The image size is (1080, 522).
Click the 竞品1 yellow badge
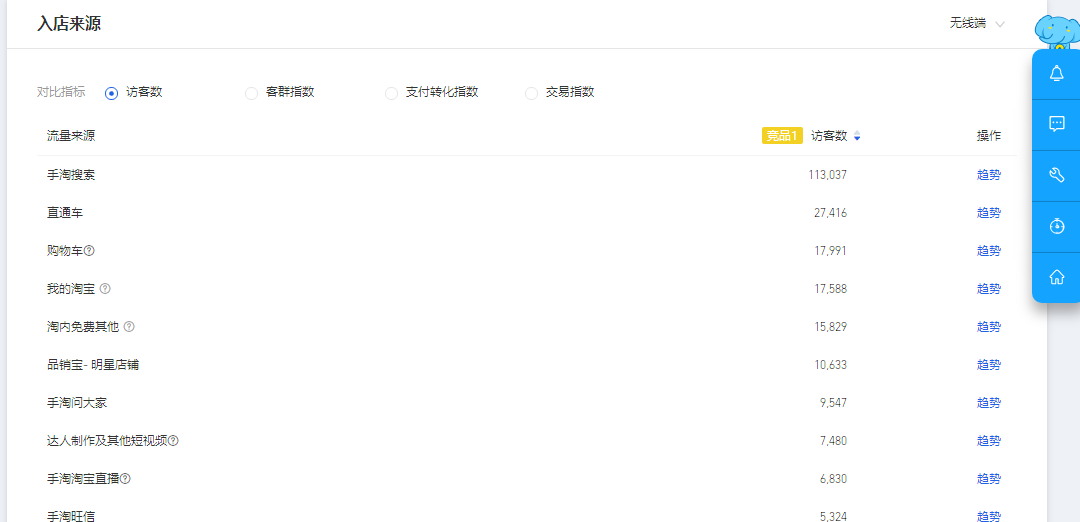click(782, 136)
